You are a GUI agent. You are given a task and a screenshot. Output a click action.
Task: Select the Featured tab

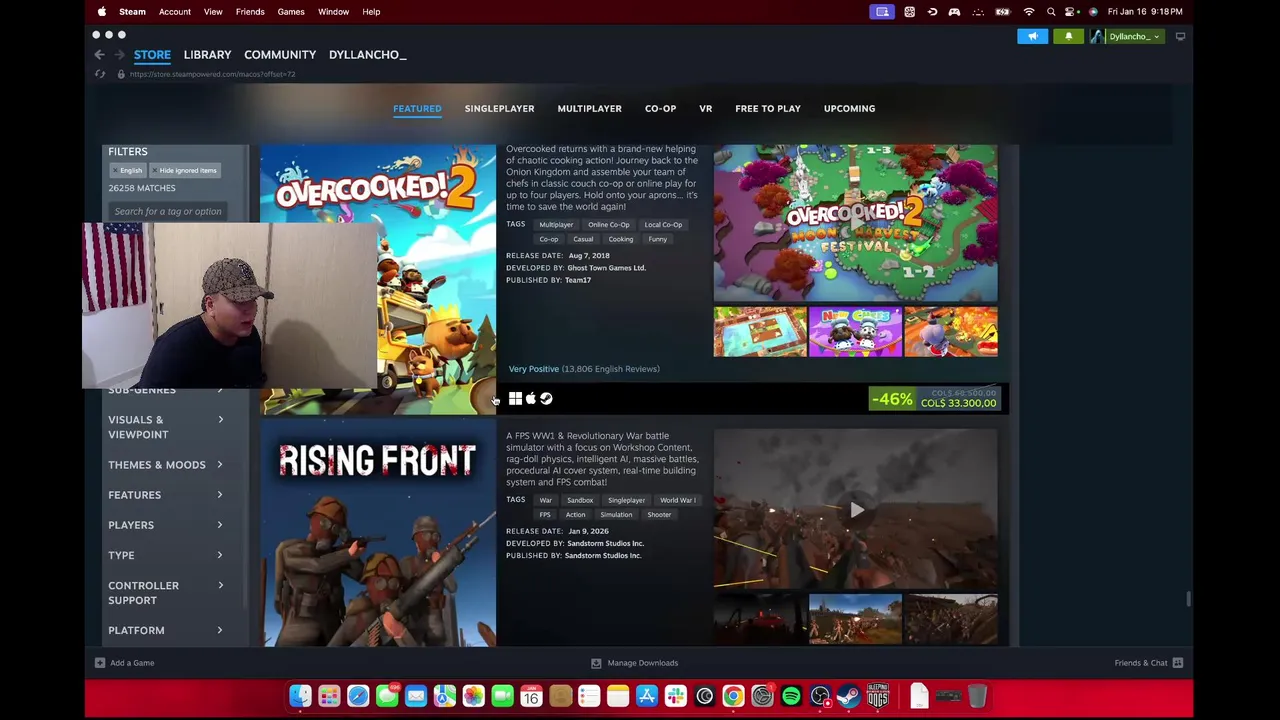pyautogui.click(x=417, y=108)
